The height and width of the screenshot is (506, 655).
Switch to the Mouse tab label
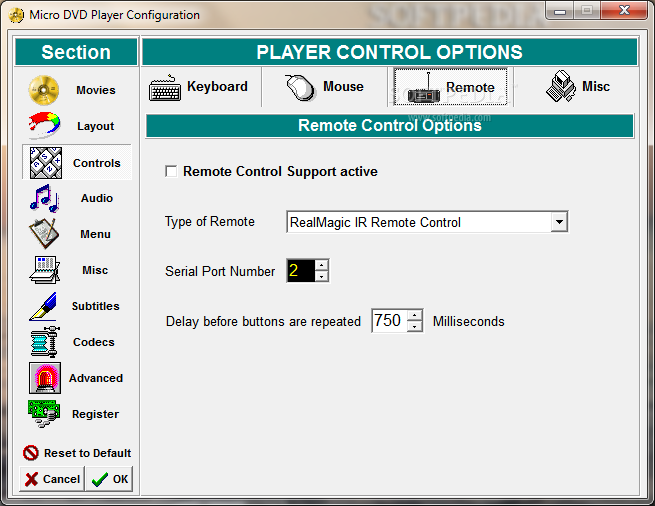(343, 86)
